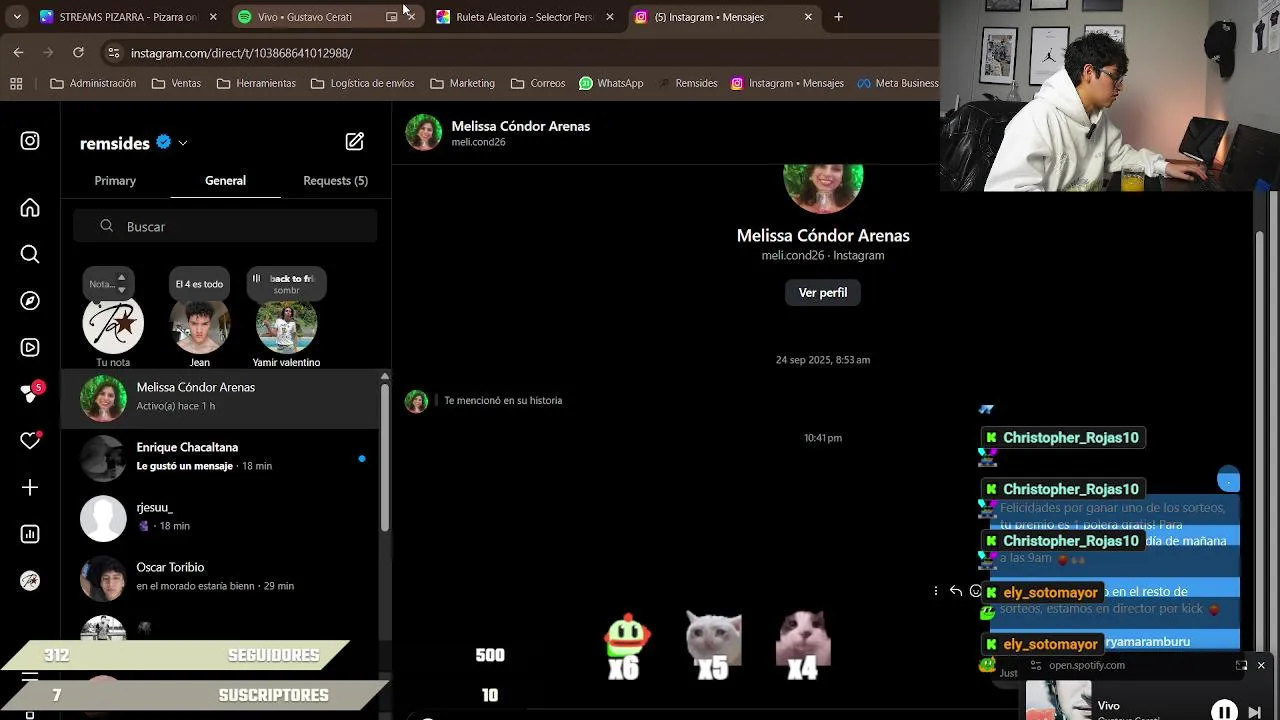Click Te mencionó en su historia message

pos(503,400)
